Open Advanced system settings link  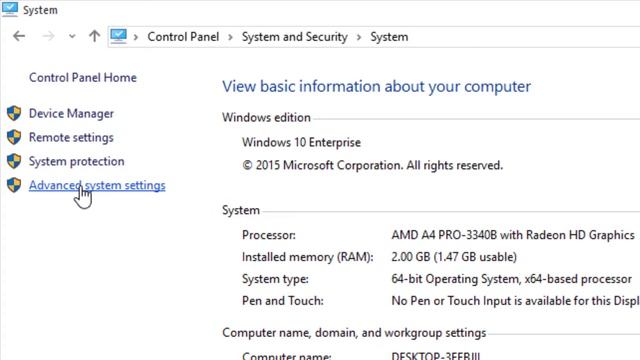97,185
